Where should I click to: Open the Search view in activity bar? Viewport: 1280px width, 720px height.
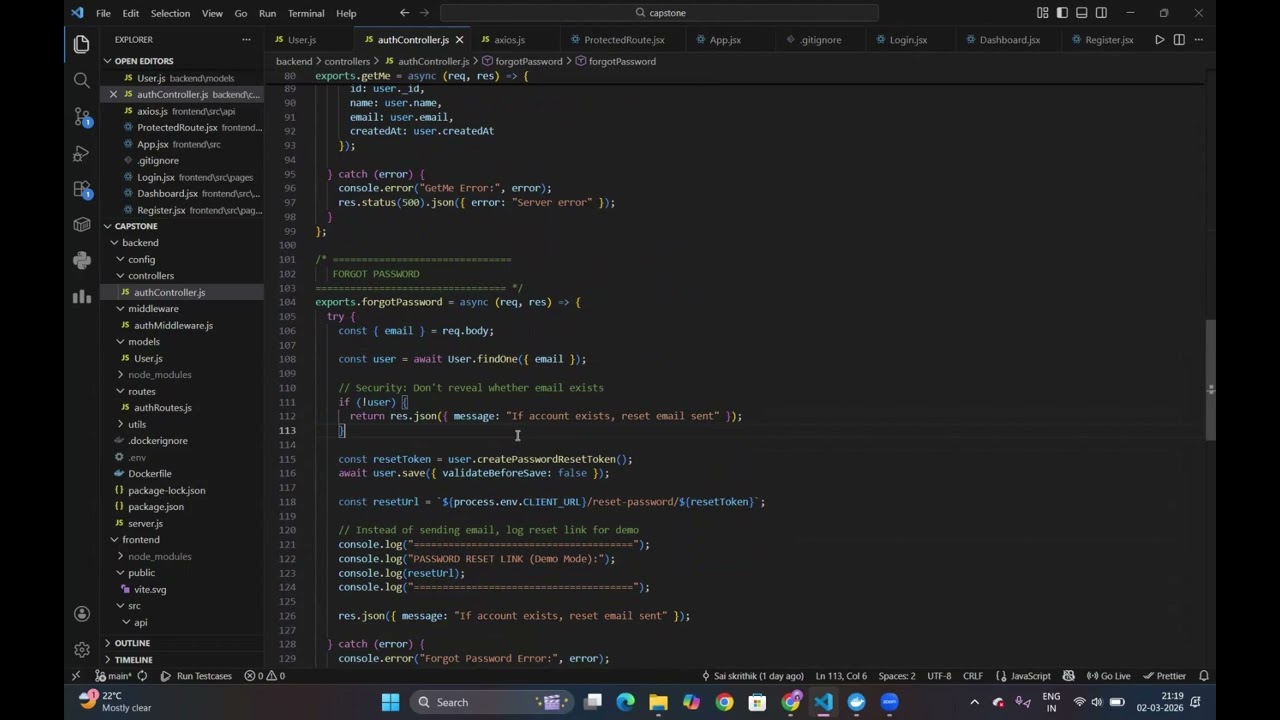[x=82, y=80]
